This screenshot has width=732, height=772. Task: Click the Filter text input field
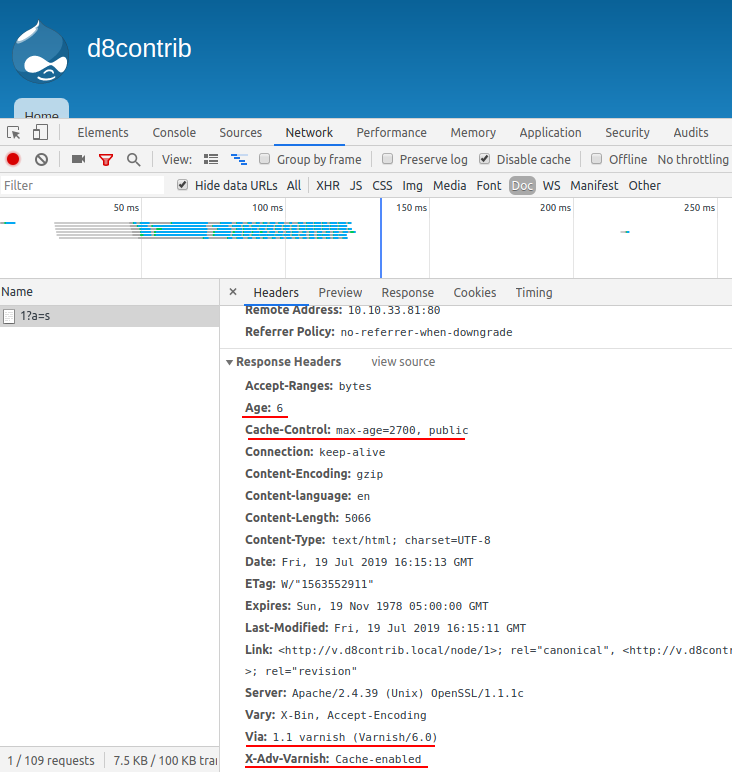82,185
